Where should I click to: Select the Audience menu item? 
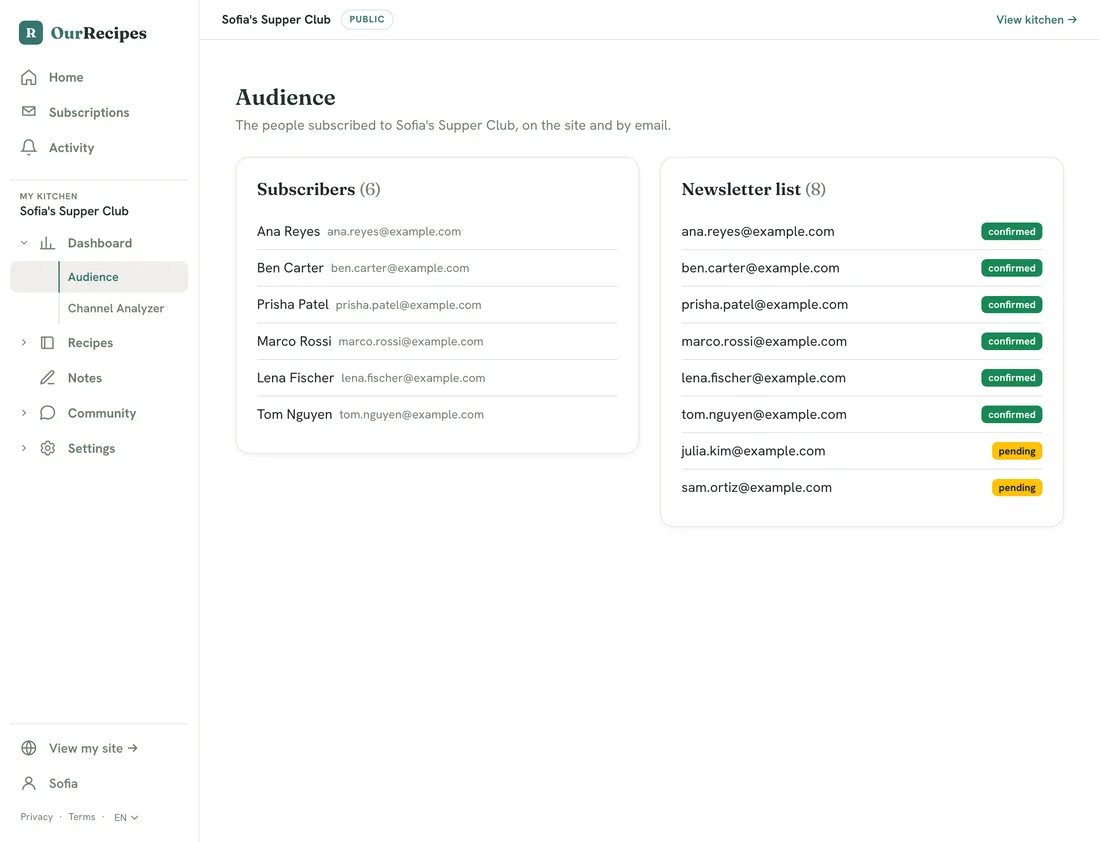[x=99, y=276]
